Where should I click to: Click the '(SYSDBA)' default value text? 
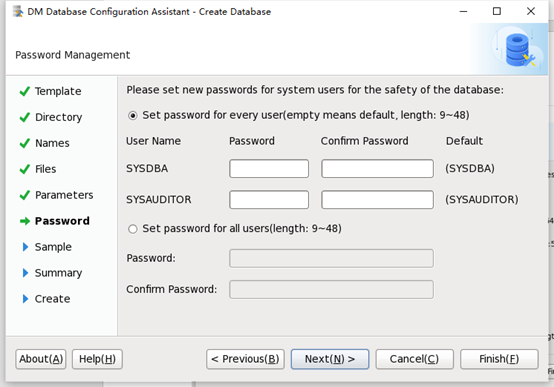point(470,169)
